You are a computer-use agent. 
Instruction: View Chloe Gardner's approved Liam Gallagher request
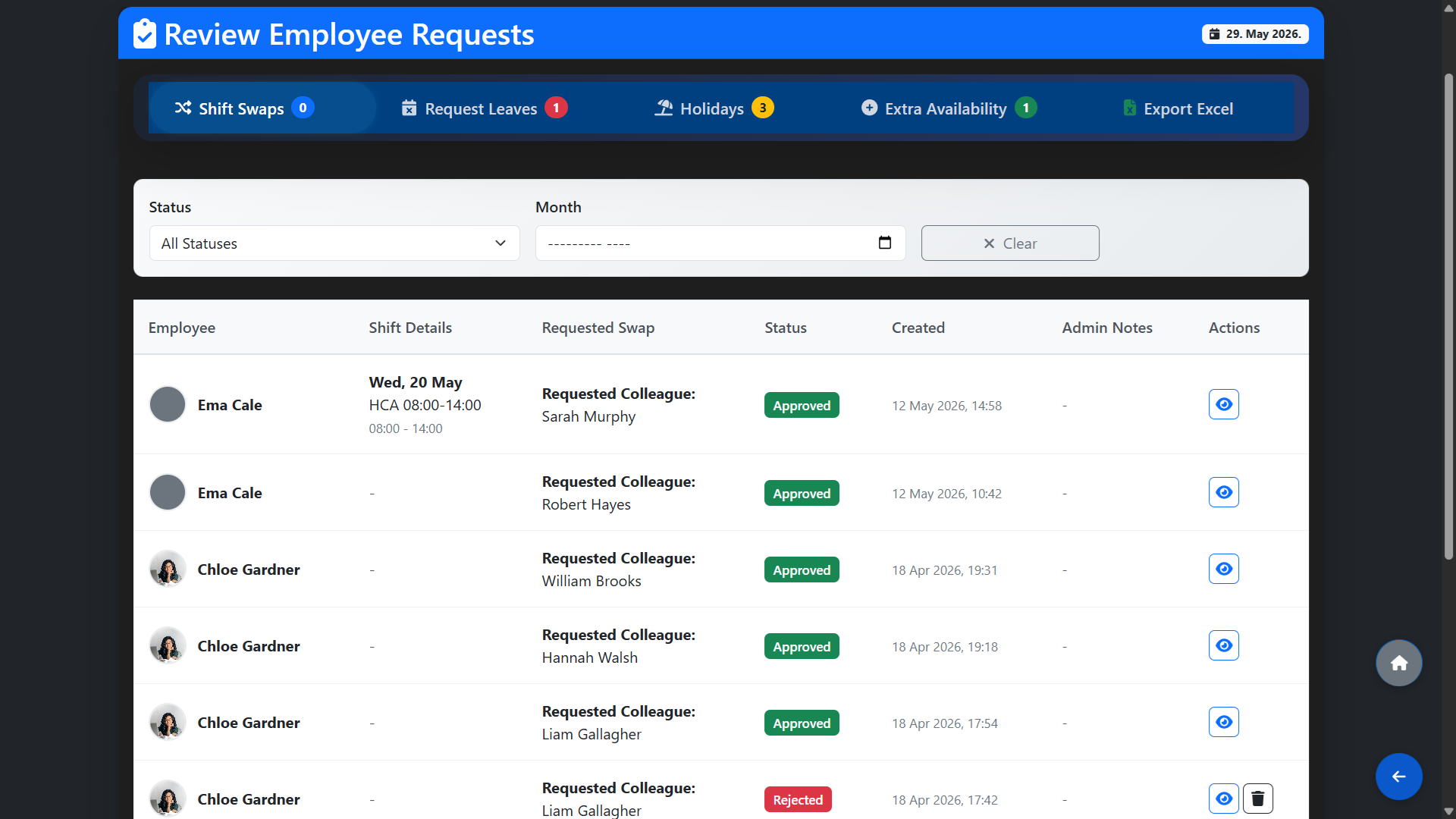[1224, 722]
